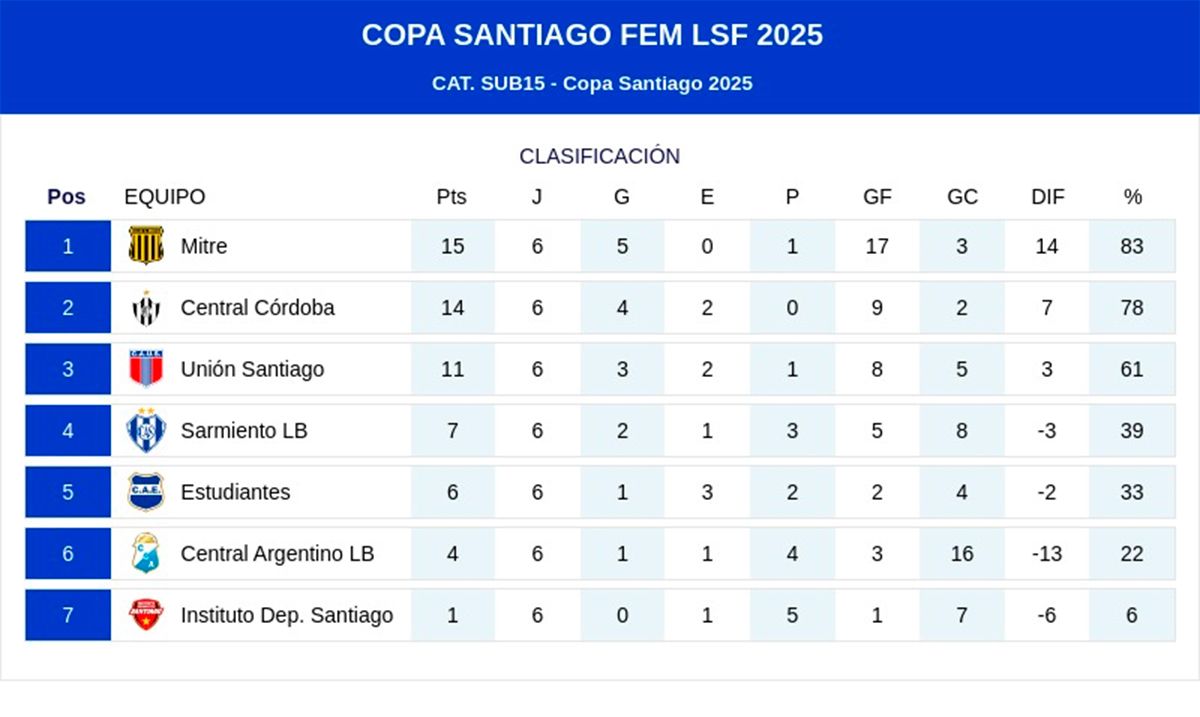Screen dimensions: 1200x717
Task: Click position 7 blue cell
Action: coord(68,615)
